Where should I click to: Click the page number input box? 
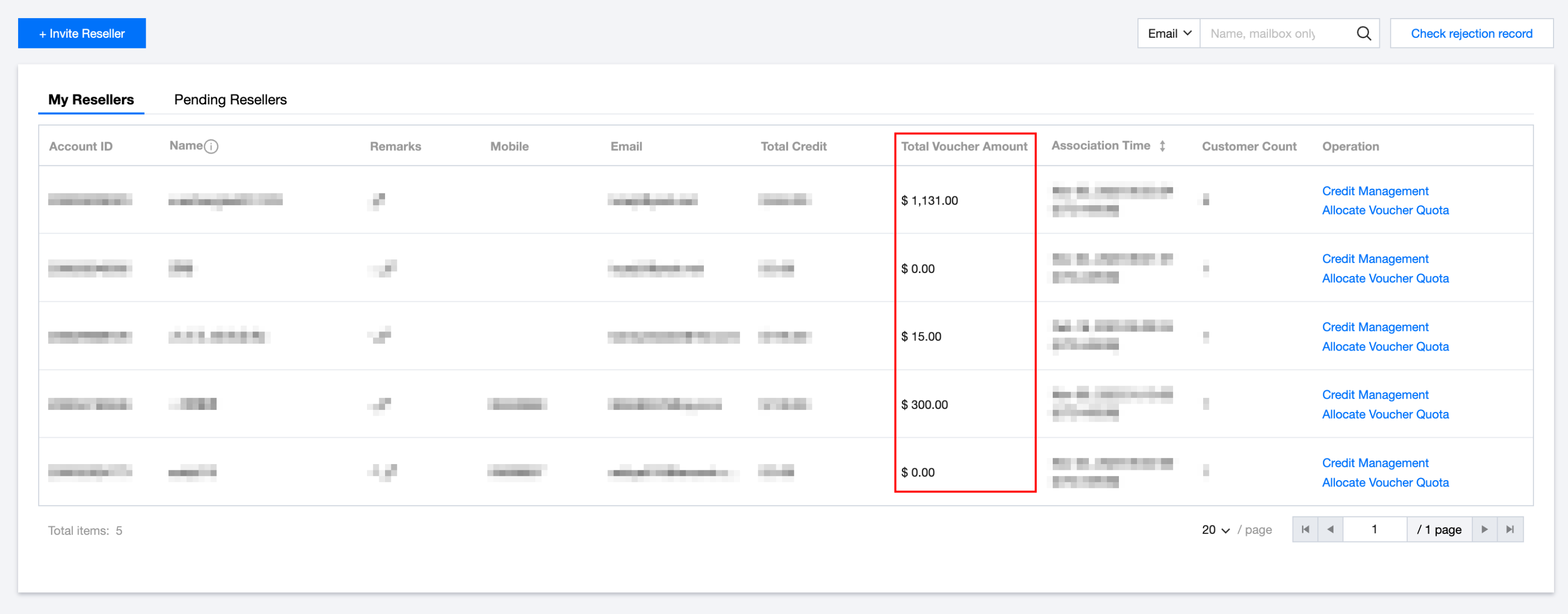1374,529
